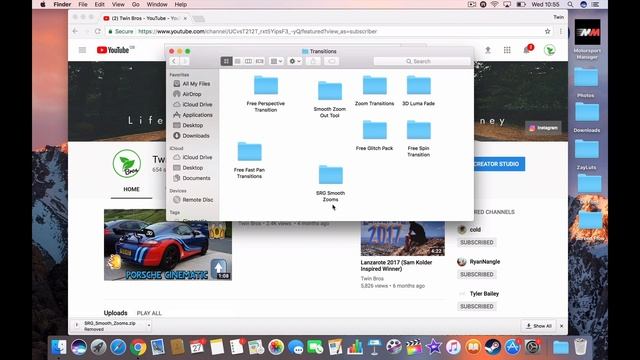Open Desktop under Favorites

coord(192,125)
